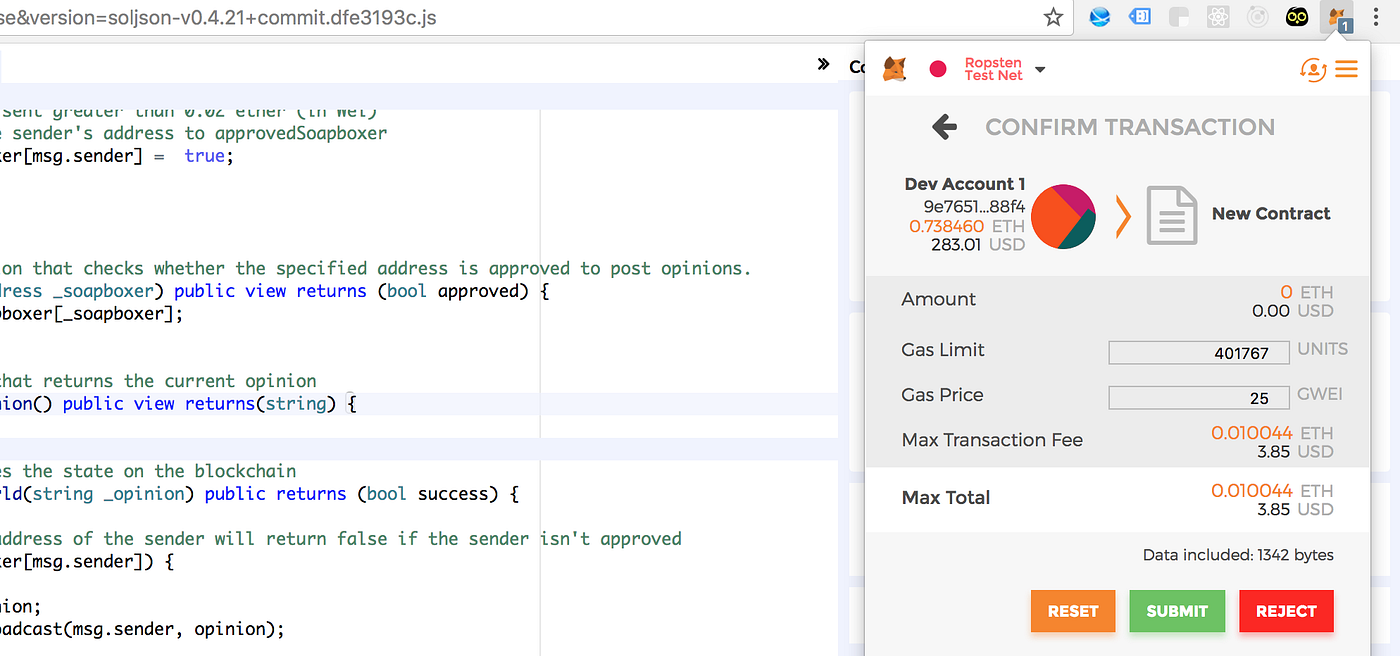Reject the transaction

[x=1286, y=611]
